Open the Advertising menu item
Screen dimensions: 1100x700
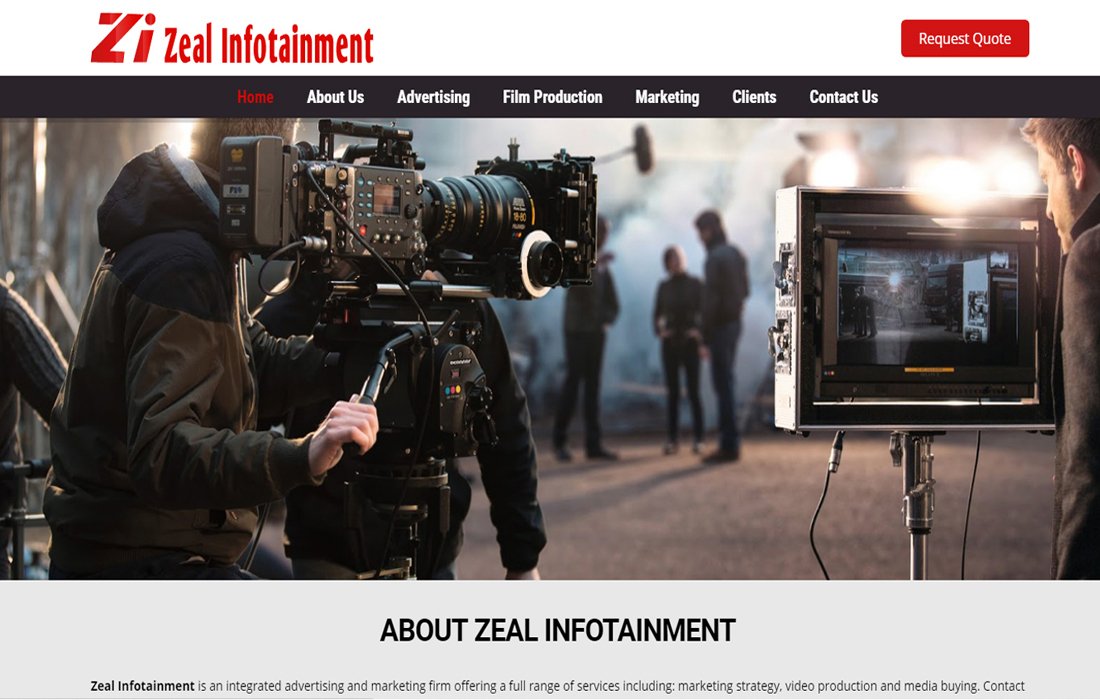(x=434, y=97)
